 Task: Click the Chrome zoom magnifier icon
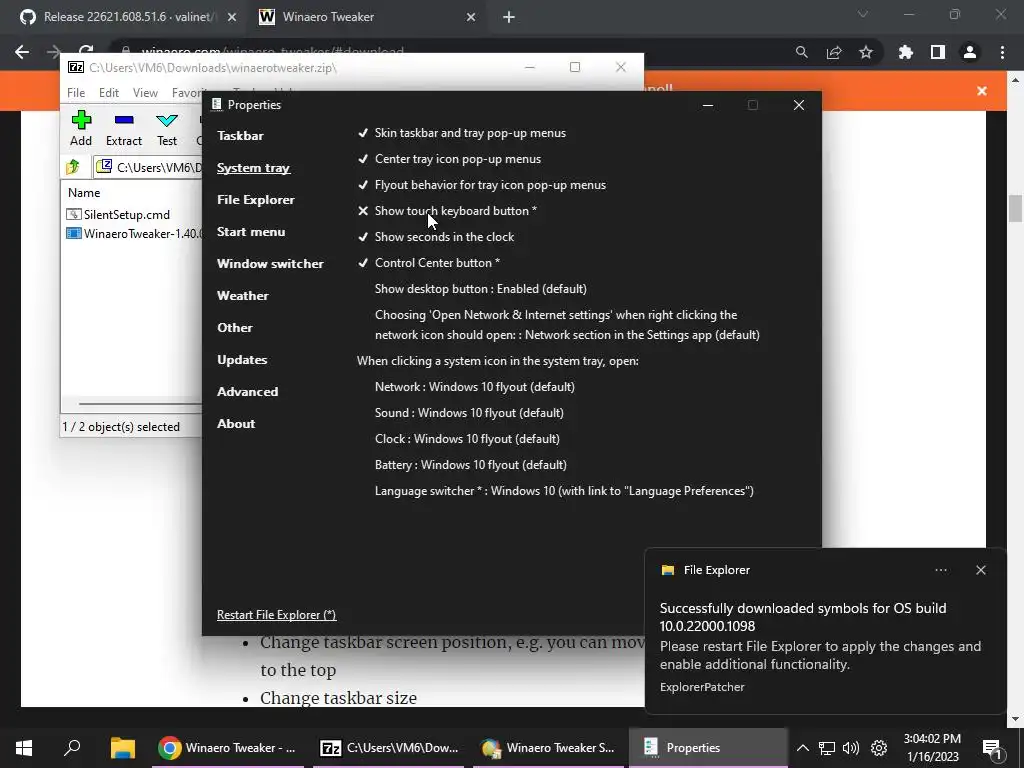801,52
